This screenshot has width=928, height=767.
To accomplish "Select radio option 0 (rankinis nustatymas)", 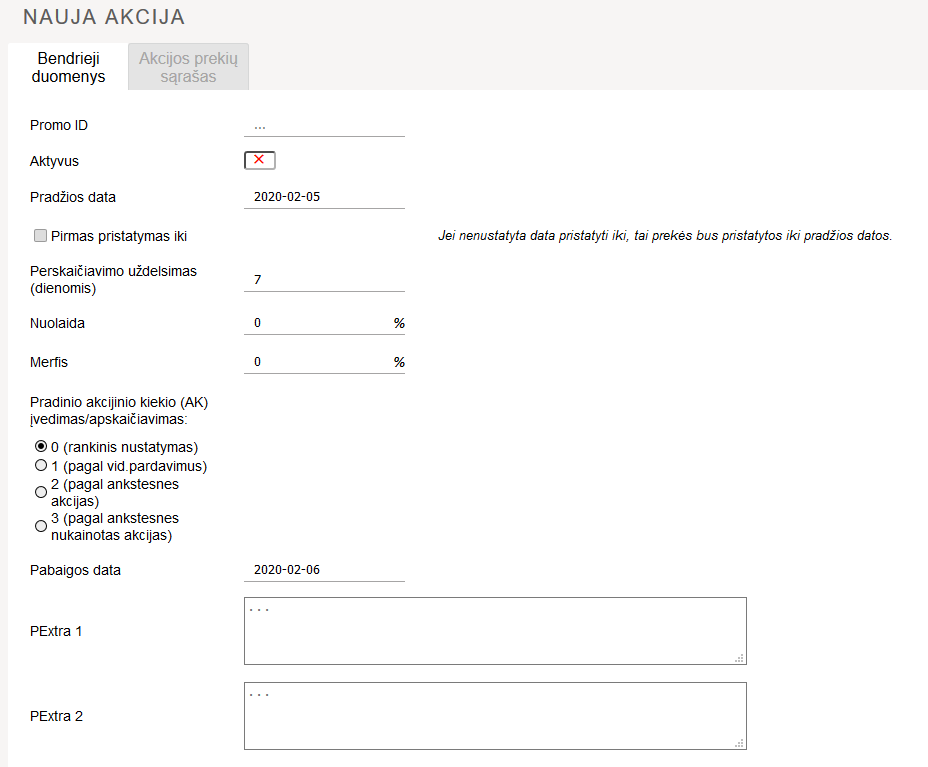I will pyautogui.click(x=41, y=446).
